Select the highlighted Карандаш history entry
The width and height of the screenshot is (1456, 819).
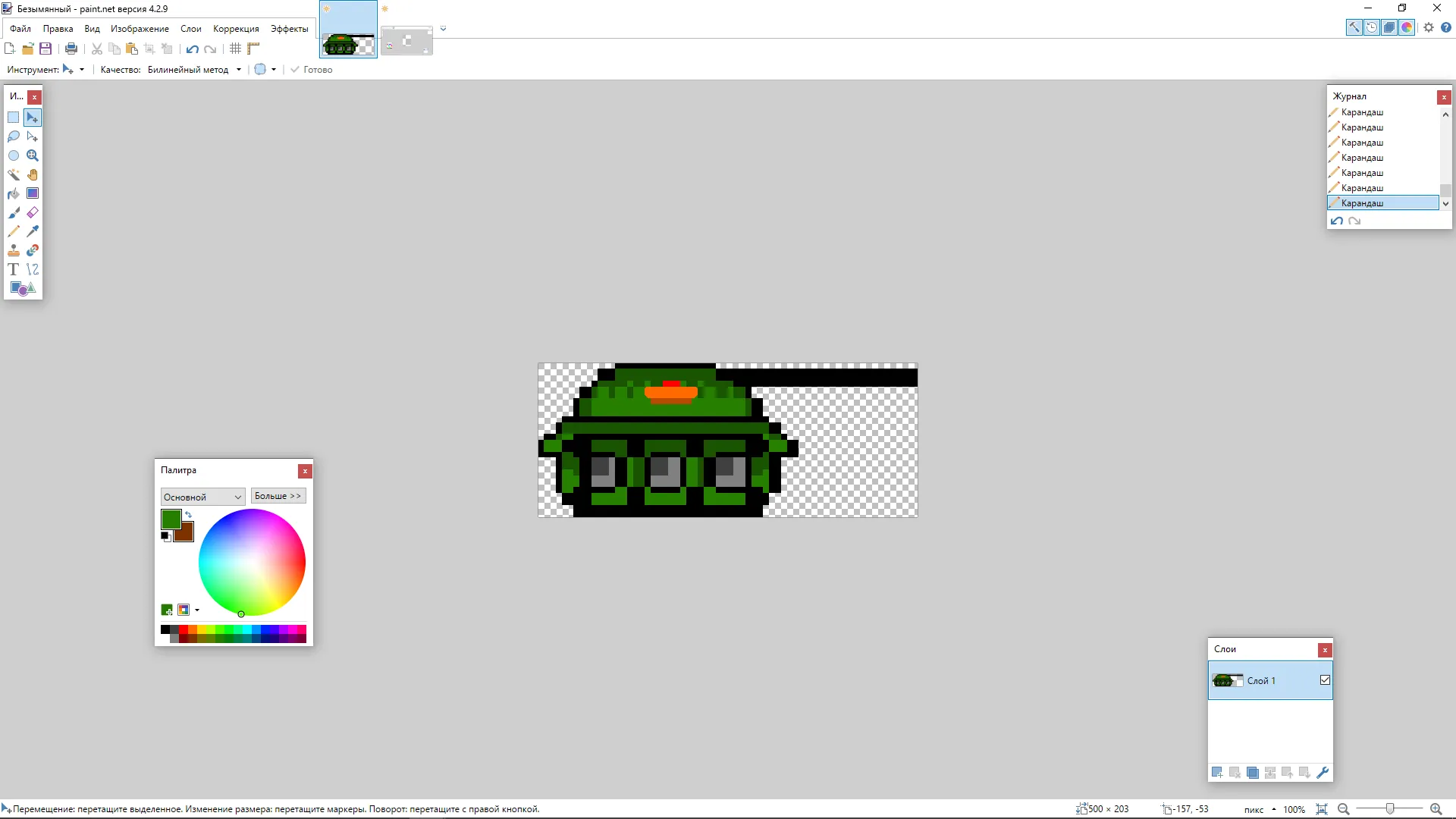[x=1383, y=203]
